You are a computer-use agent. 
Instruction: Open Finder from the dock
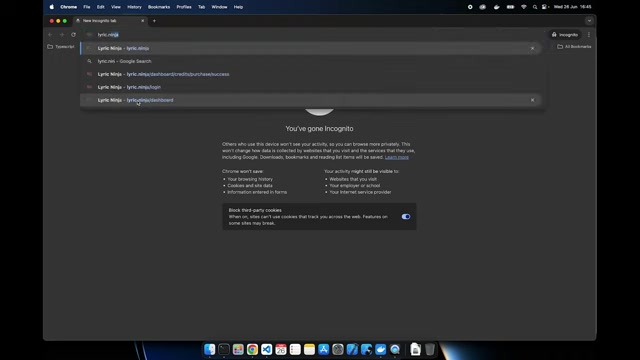209,349
